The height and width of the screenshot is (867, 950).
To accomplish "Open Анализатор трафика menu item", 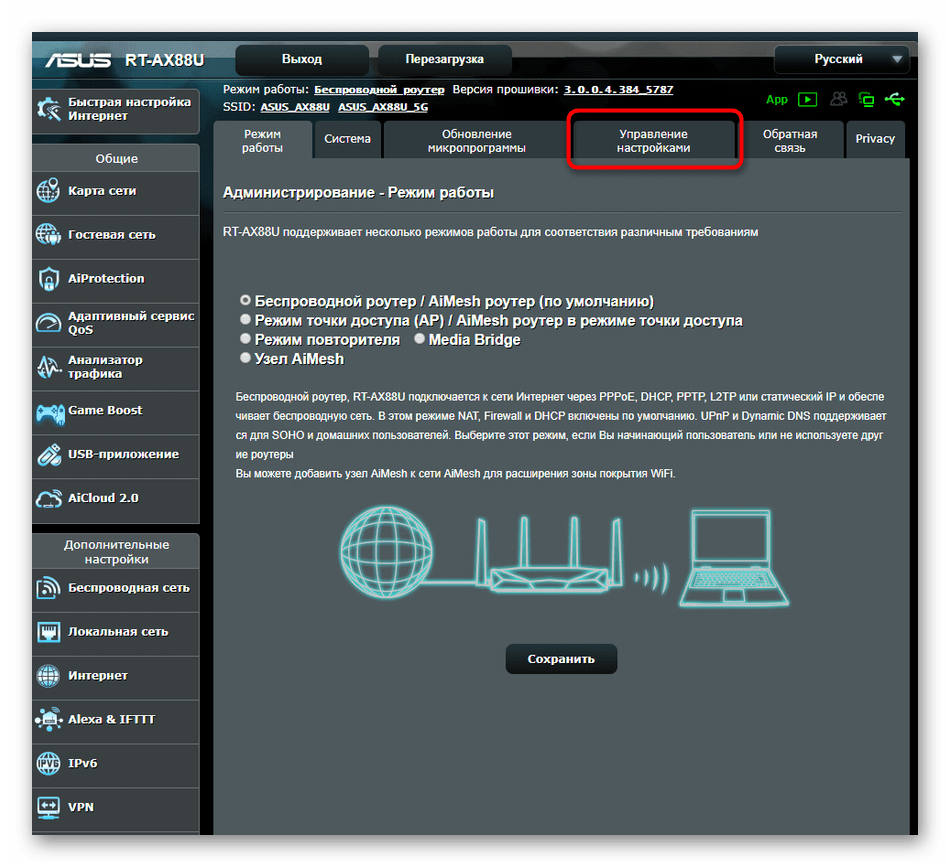I will [x=116, y=367].
